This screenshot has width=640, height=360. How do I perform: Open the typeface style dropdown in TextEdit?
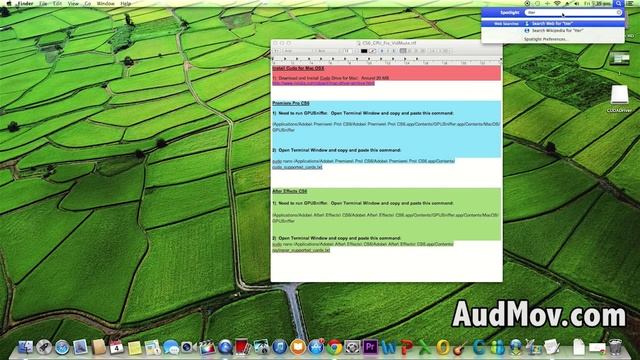(x=327, y=51)
